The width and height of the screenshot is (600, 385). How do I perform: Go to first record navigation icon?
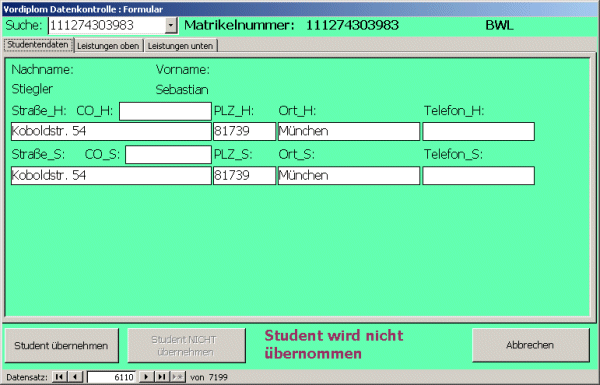coord(59,377)
